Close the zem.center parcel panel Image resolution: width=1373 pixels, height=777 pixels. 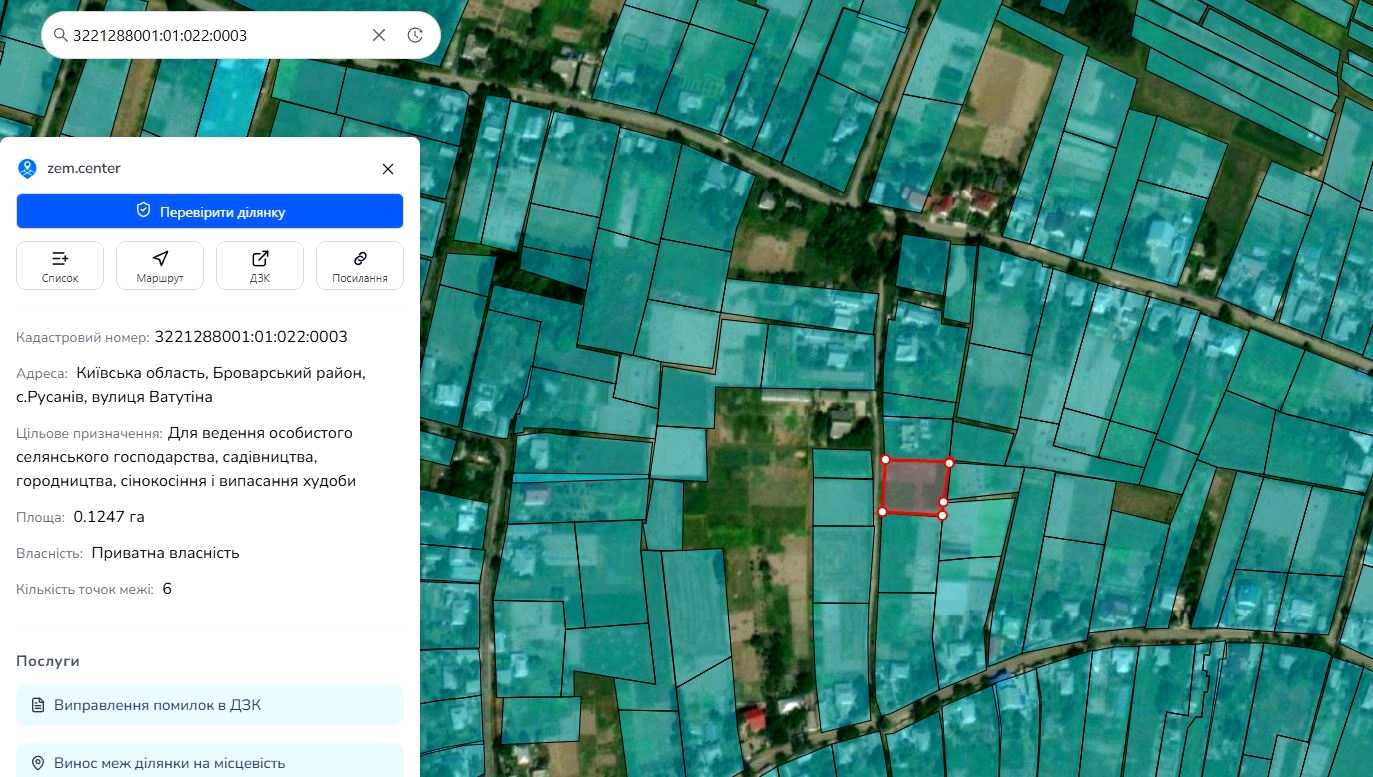click(x=388, y=169)
